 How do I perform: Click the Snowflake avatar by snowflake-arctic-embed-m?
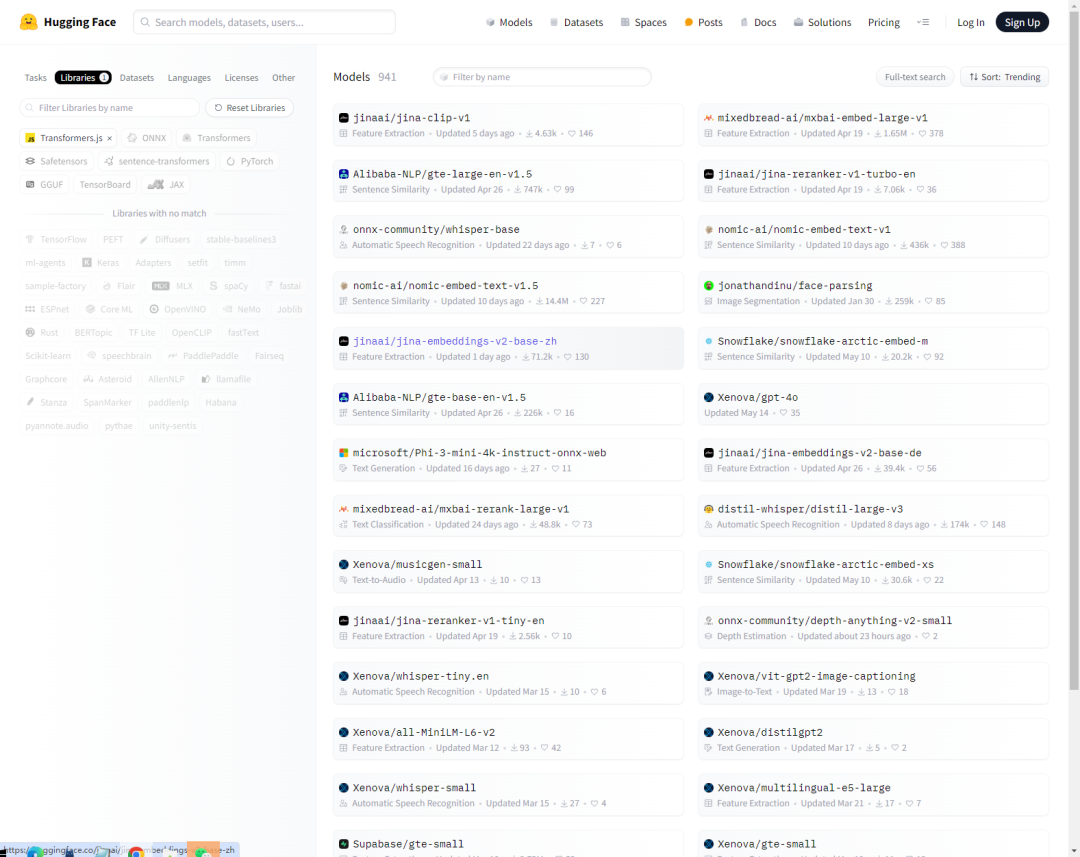(708, 341)
